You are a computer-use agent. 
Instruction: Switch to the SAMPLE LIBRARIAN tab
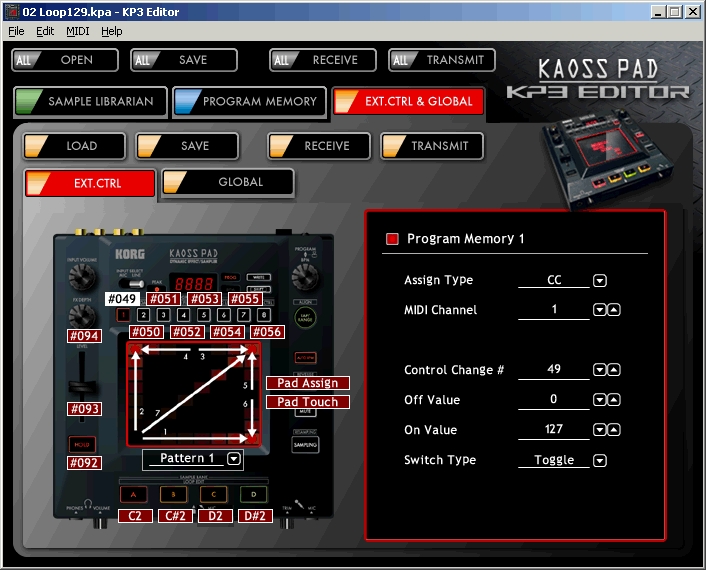(91, 102)
